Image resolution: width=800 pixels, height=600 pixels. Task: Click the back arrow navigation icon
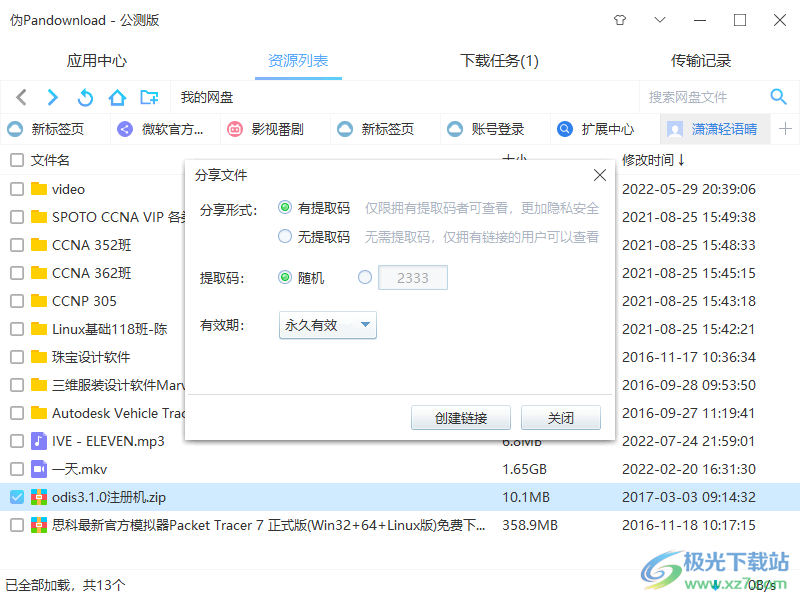pyautogui.click(x=20, y=97)
